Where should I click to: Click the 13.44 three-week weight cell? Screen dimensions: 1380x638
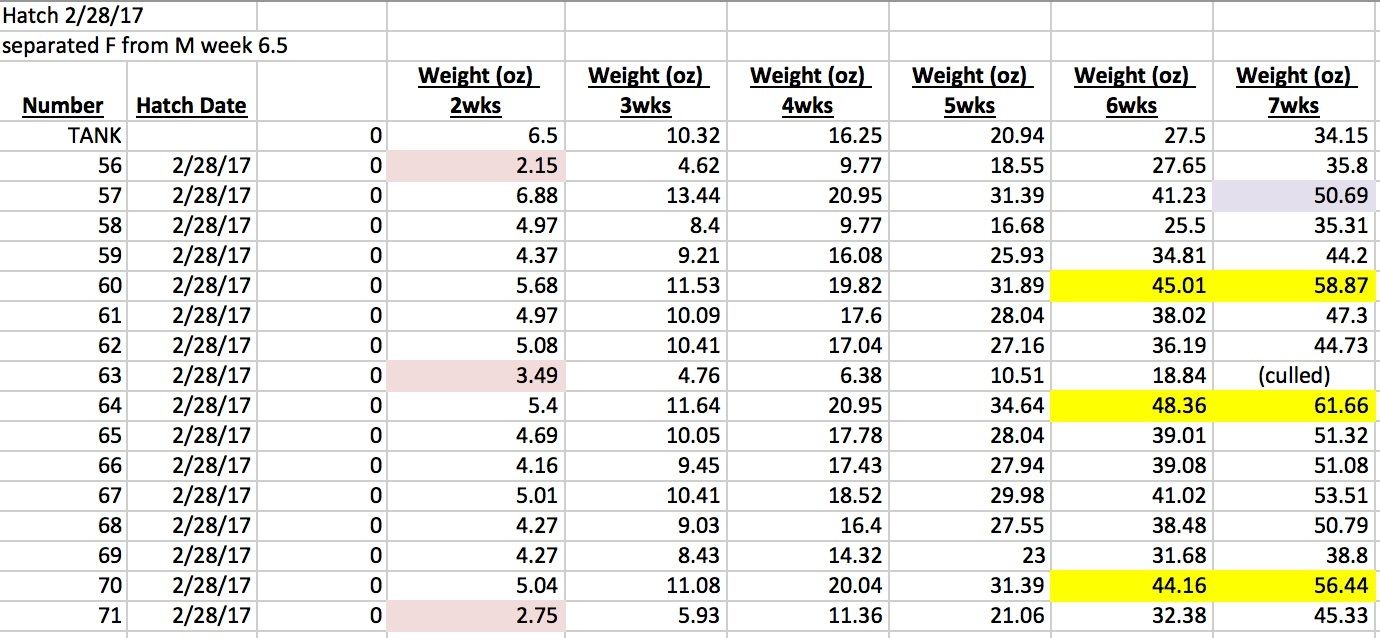coord(645,195)
